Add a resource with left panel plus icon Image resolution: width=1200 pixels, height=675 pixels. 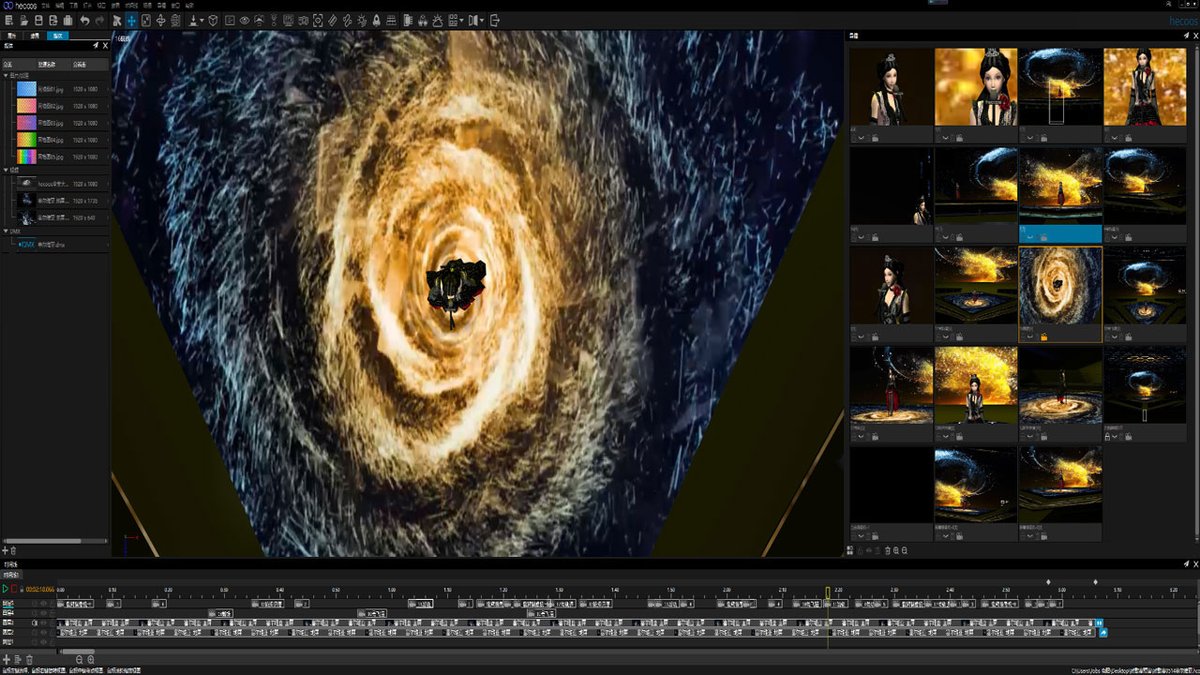(4, 550)
